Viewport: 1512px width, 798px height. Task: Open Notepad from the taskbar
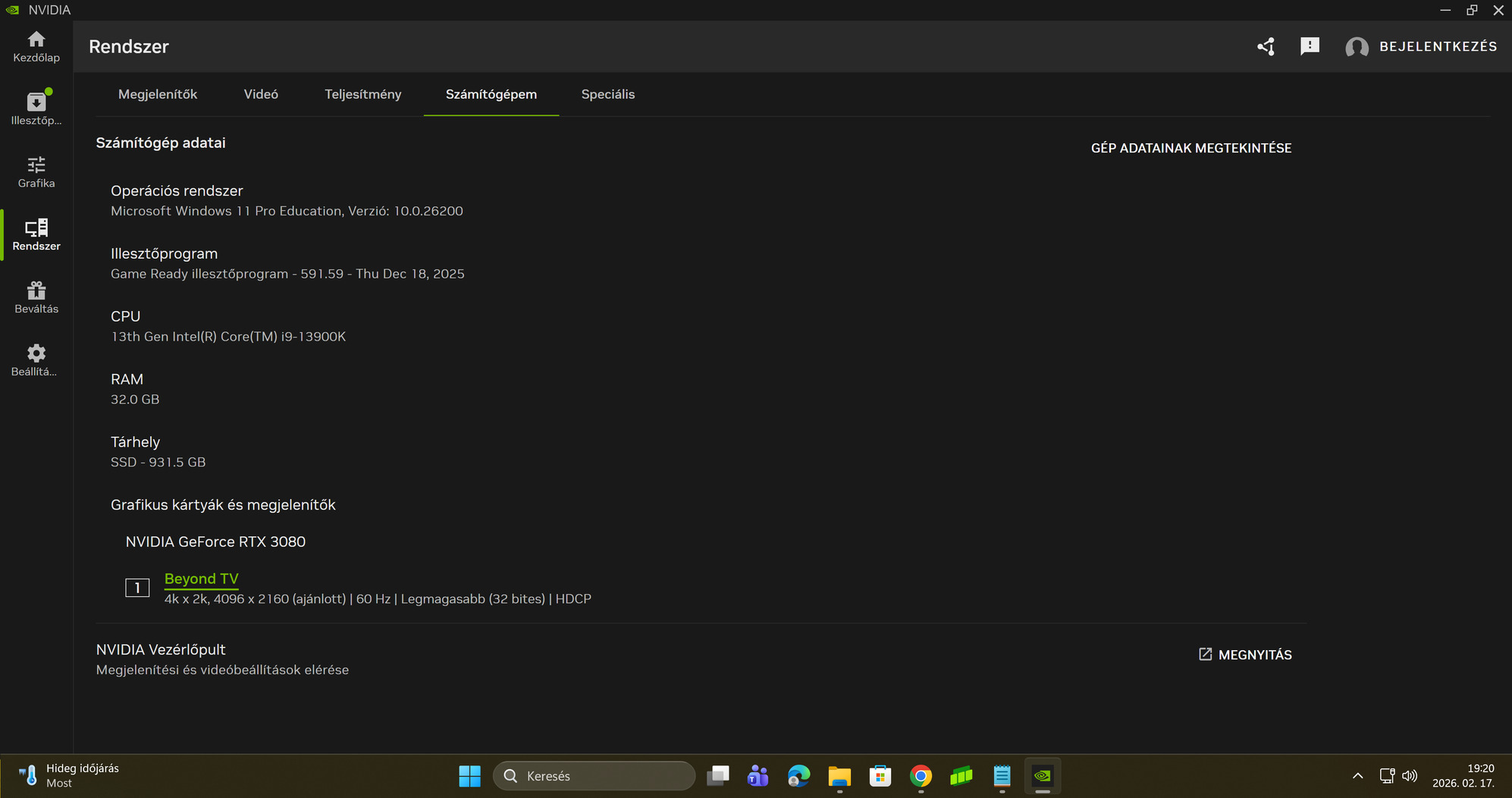1002,776
